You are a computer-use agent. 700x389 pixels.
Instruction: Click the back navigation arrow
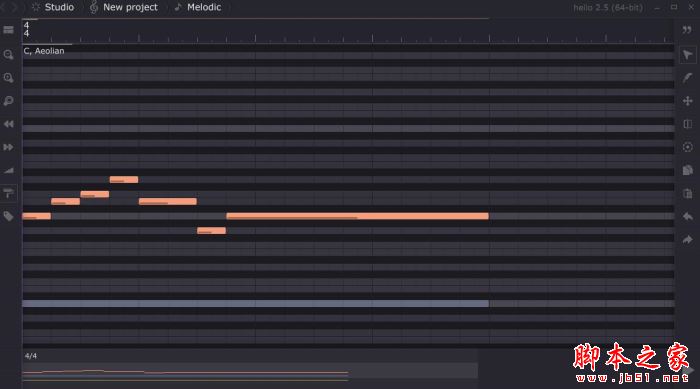pos(3,7)
